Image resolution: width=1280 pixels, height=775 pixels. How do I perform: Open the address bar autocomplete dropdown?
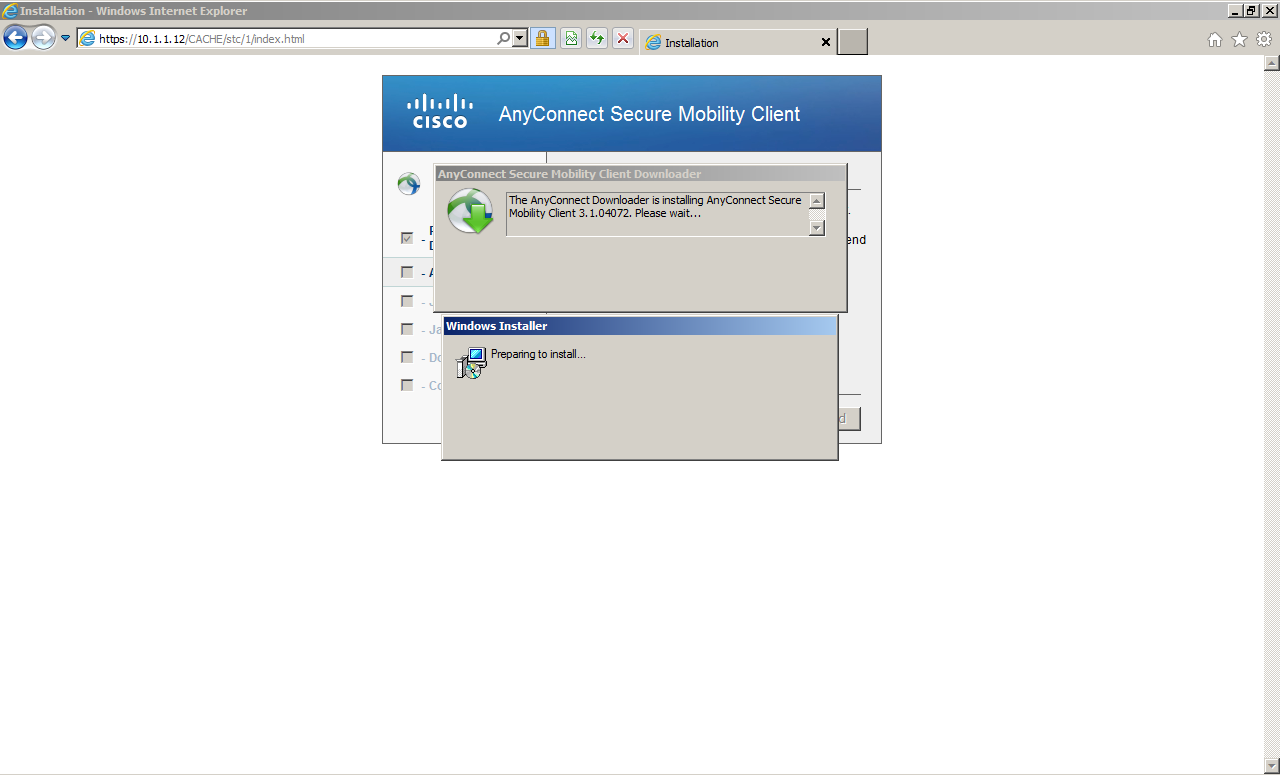(519, 39)
